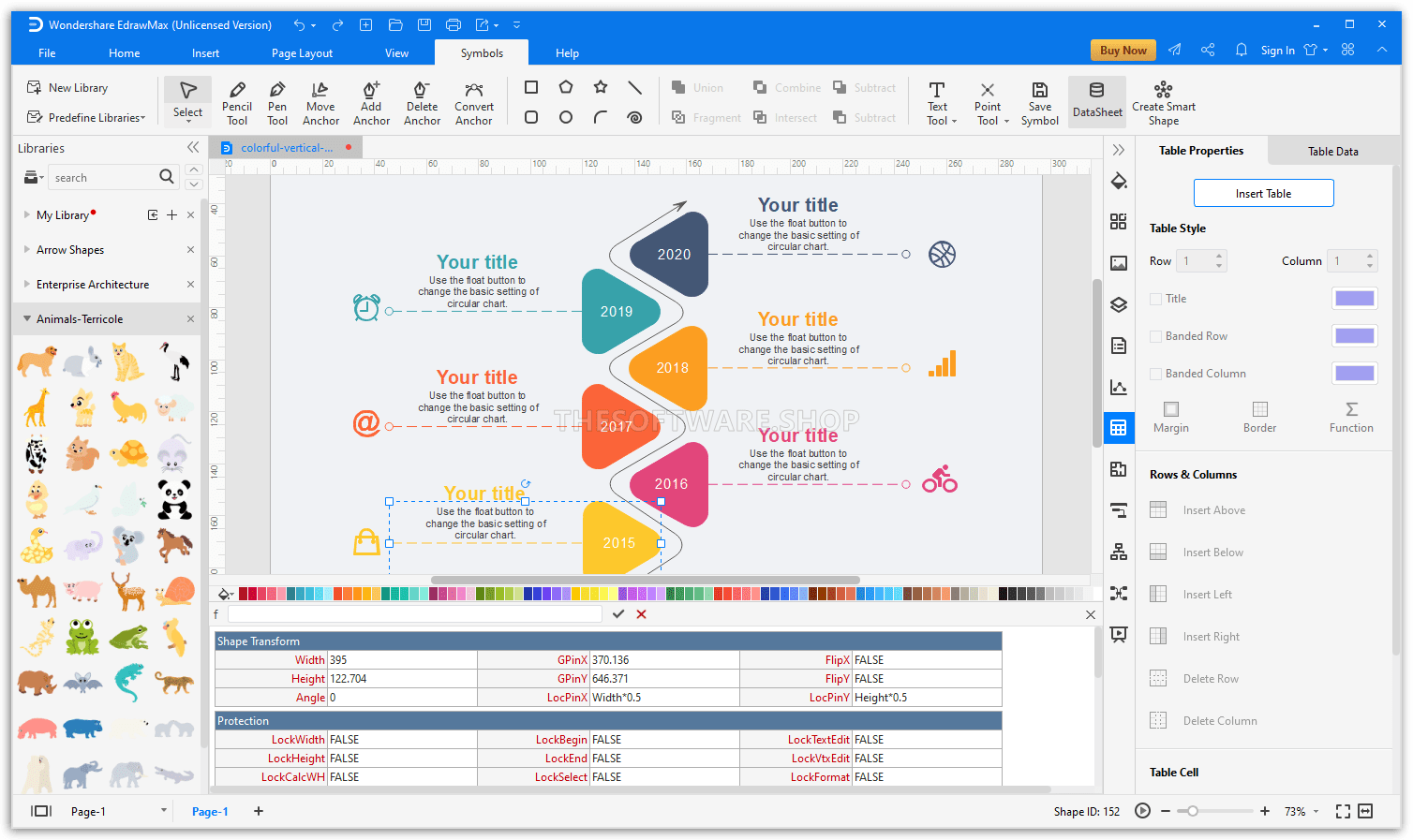Click the library search field
Screen dimensions: 1413x840
coord(103,178)
